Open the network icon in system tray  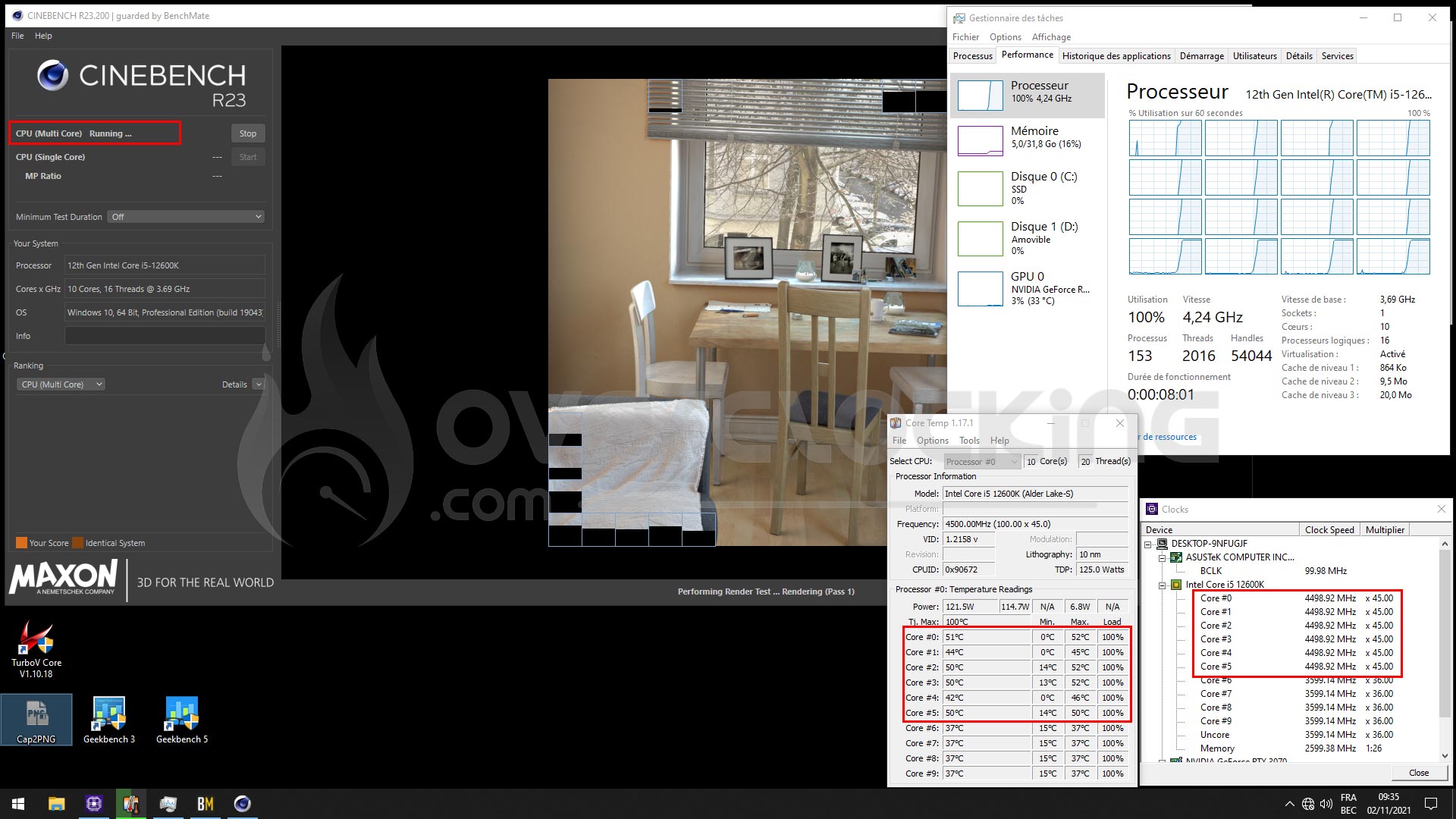click(1308, 804)
